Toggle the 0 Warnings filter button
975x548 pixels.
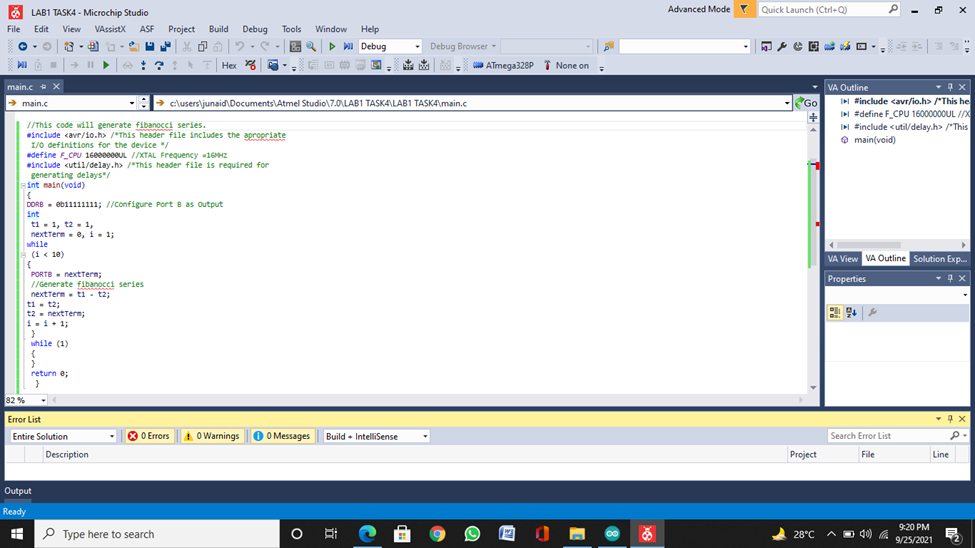click(211, 436)
